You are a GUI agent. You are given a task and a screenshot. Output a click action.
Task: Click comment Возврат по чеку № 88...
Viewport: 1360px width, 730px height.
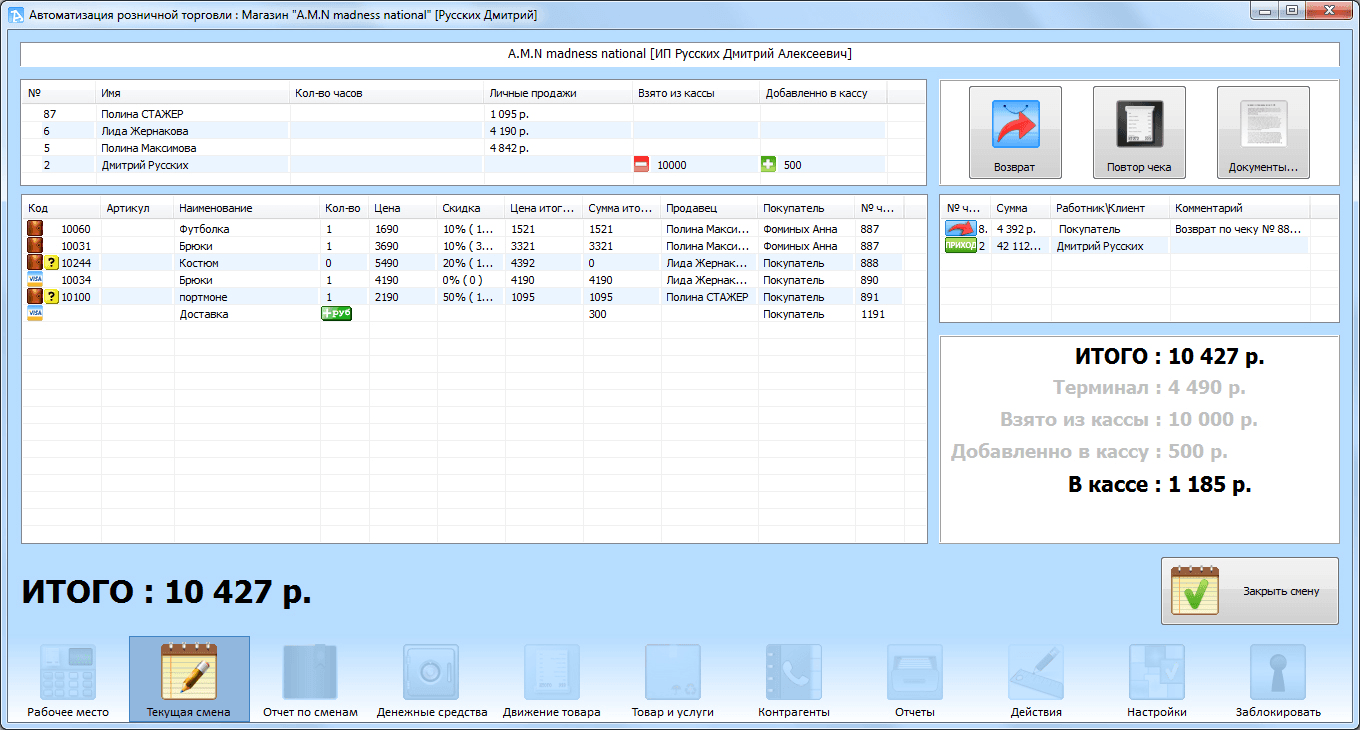(x=1238, y=229)
